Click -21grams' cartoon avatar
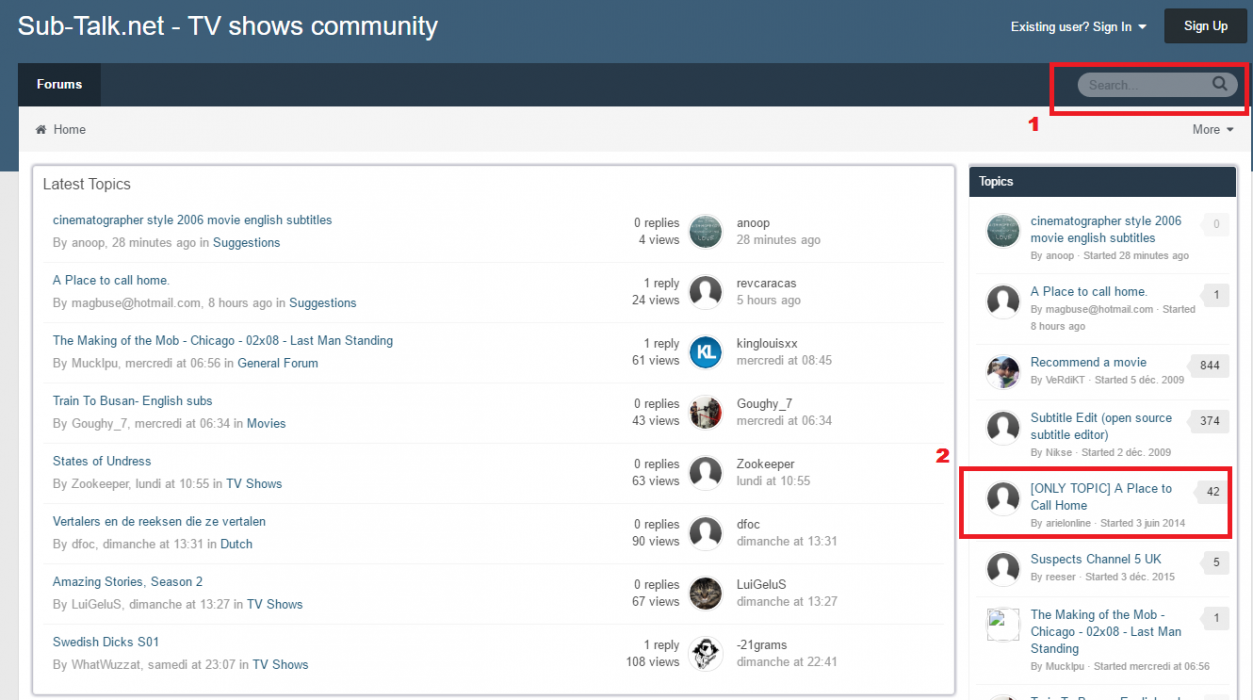 coord(706,653)
